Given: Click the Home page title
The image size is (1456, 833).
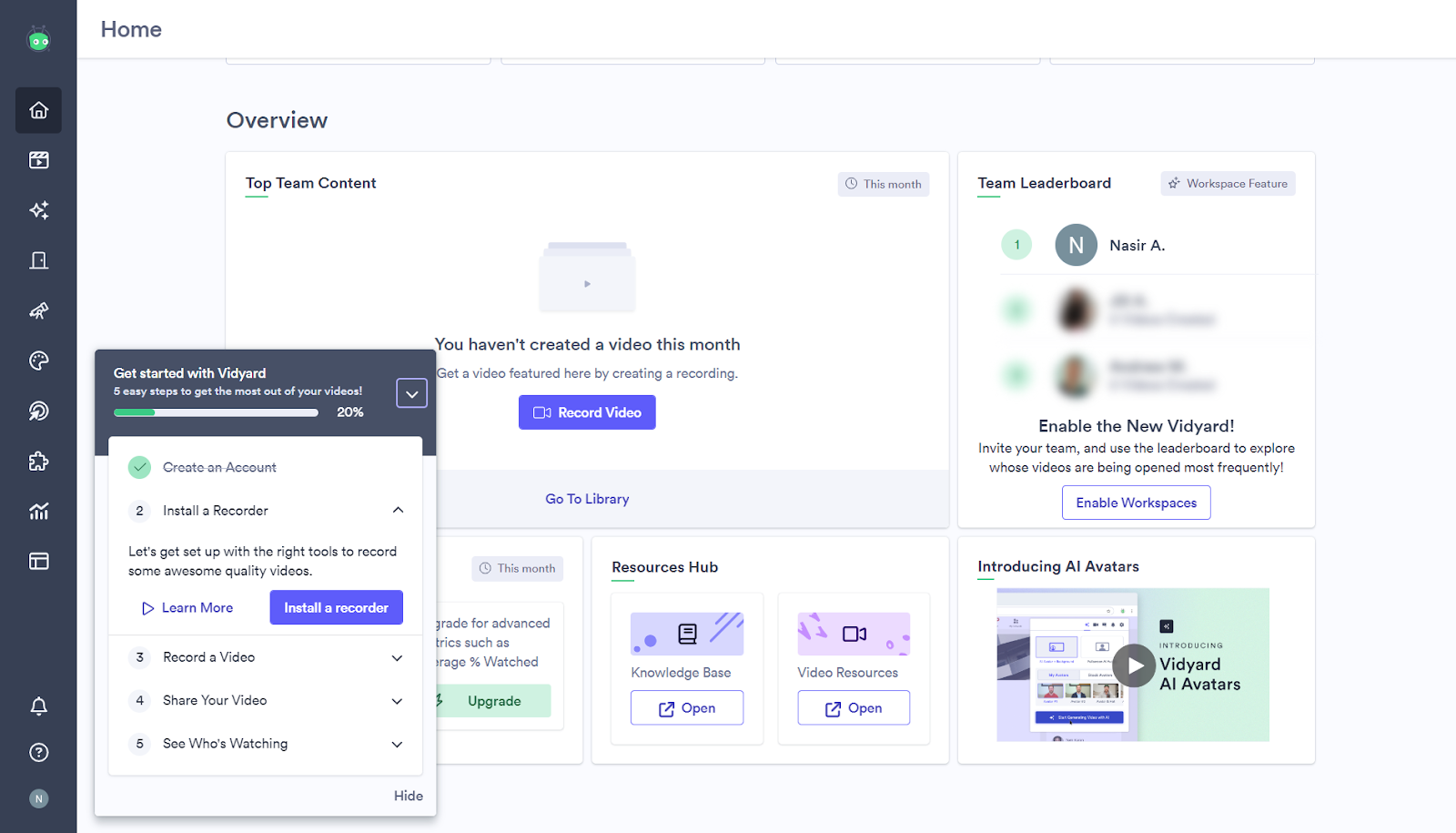Looking at the screenshot, I should (x=131, y=29).
